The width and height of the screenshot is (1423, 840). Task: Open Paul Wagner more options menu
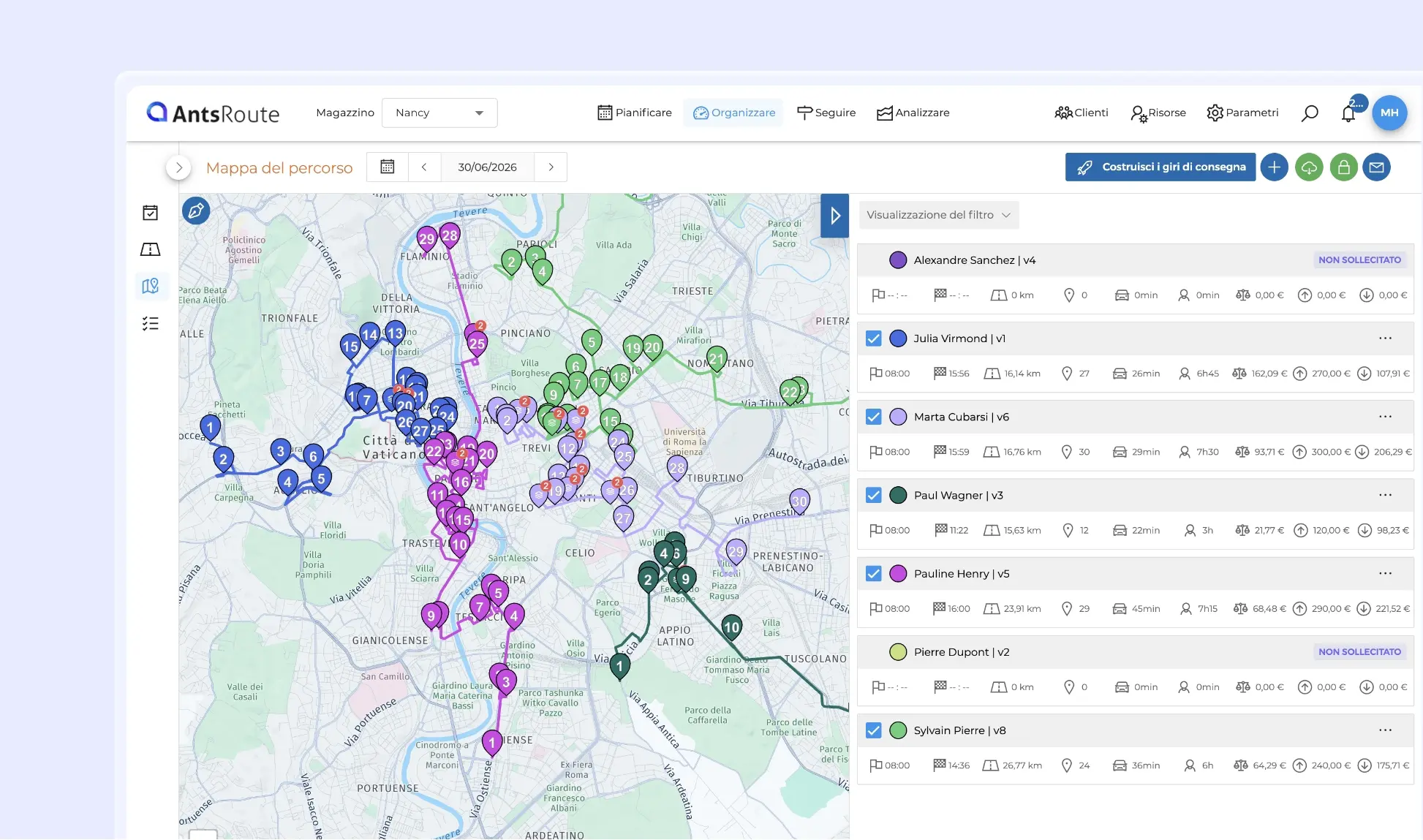(x=1385, y=495)
